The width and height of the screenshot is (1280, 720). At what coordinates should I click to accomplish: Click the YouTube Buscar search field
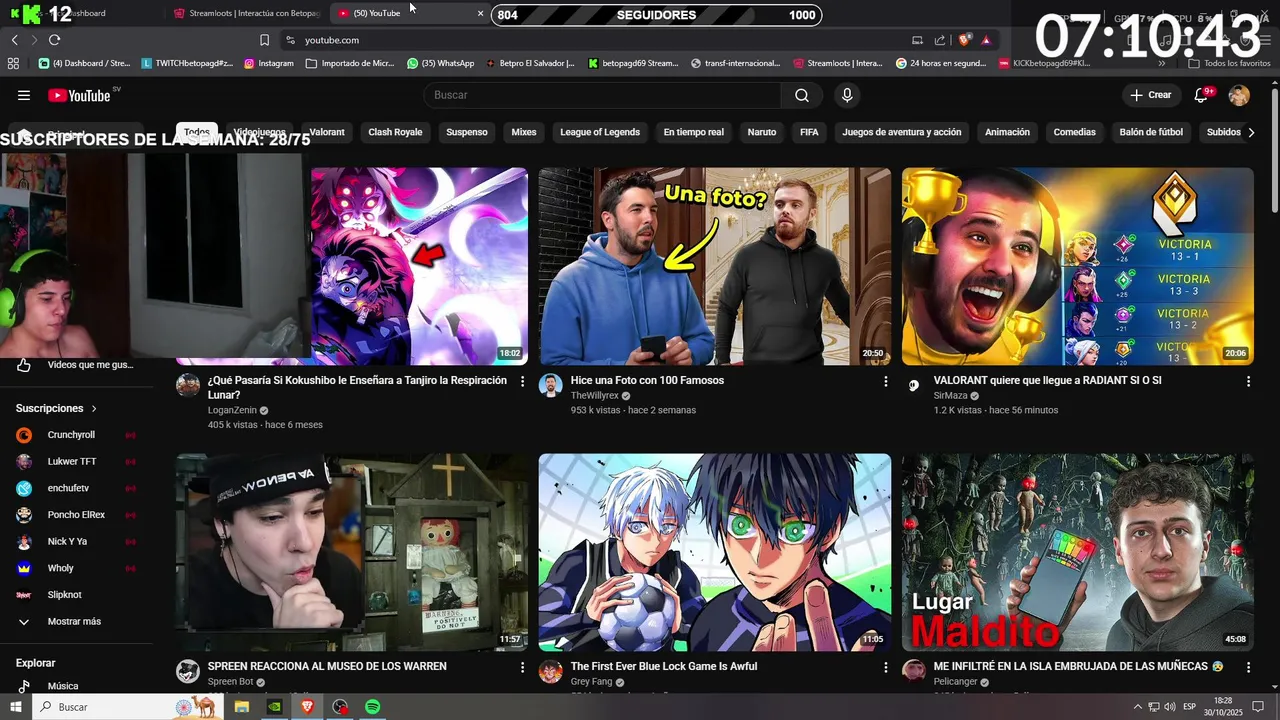[603, 95]
